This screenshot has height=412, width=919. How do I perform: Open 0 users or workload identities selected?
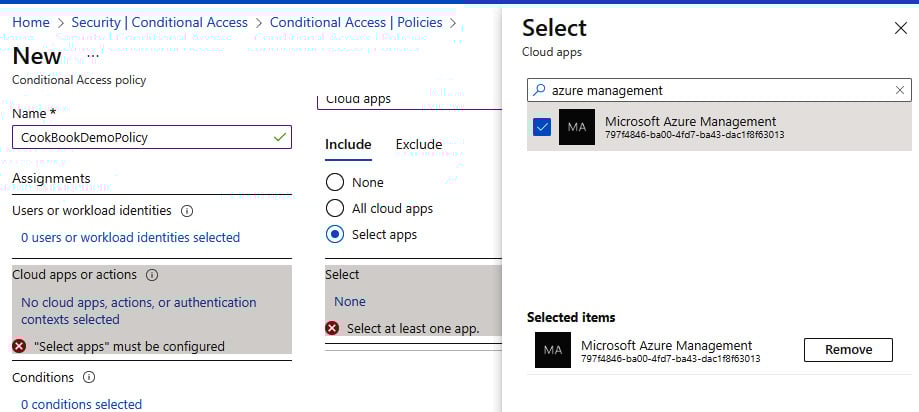(131, 237)
